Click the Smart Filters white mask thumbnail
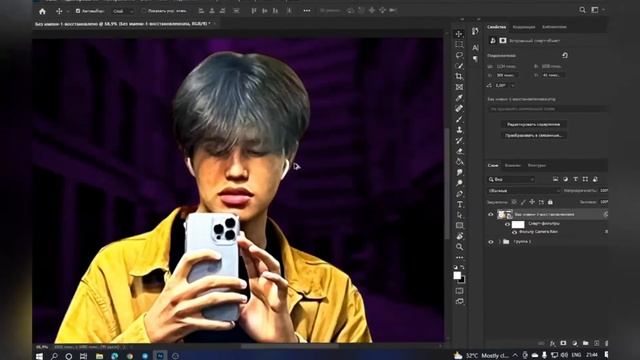The width and height of the screenshot is (640, 360). [518, 224]
